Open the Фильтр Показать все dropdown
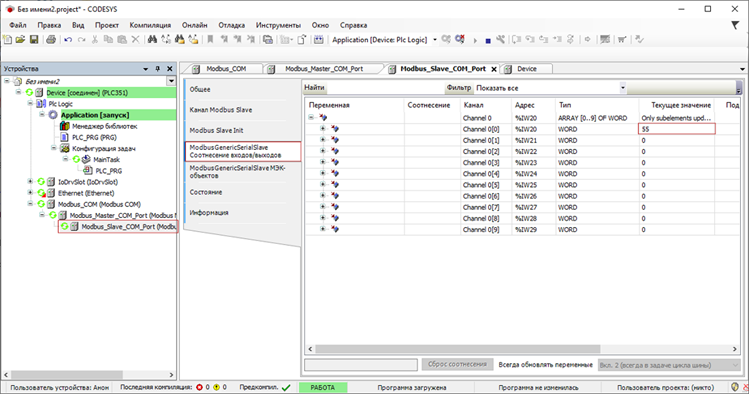The image size is (749, 394). [622, 88]
